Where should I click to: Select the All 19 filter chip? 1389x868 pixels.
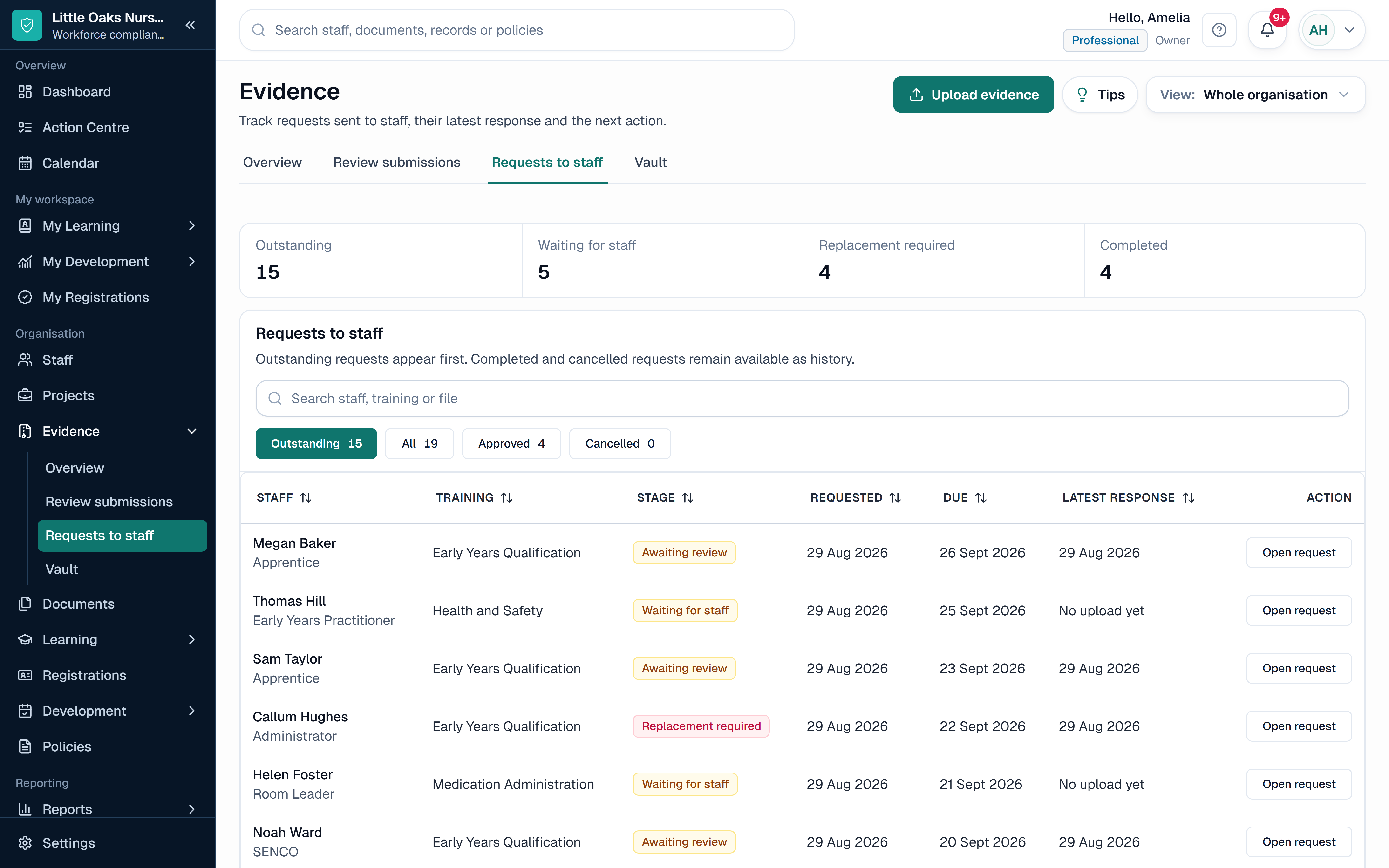(x=420, y=443)
